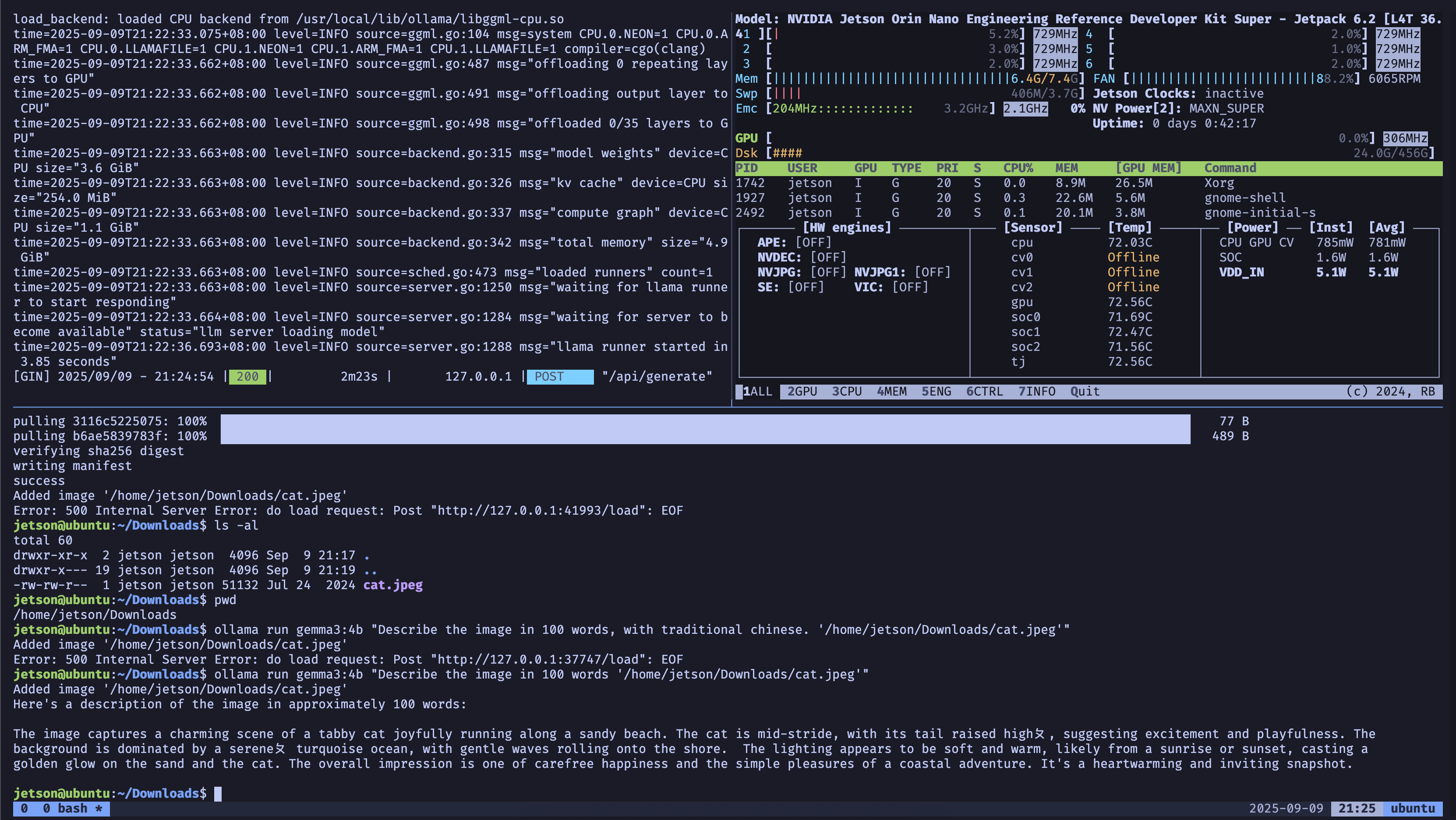Click the GPU MEM column header

pos(1148,168)
